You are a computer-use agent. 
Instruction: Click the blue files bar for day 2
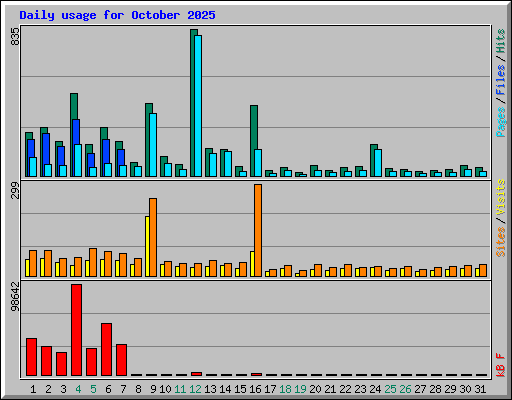click(46, 148)
